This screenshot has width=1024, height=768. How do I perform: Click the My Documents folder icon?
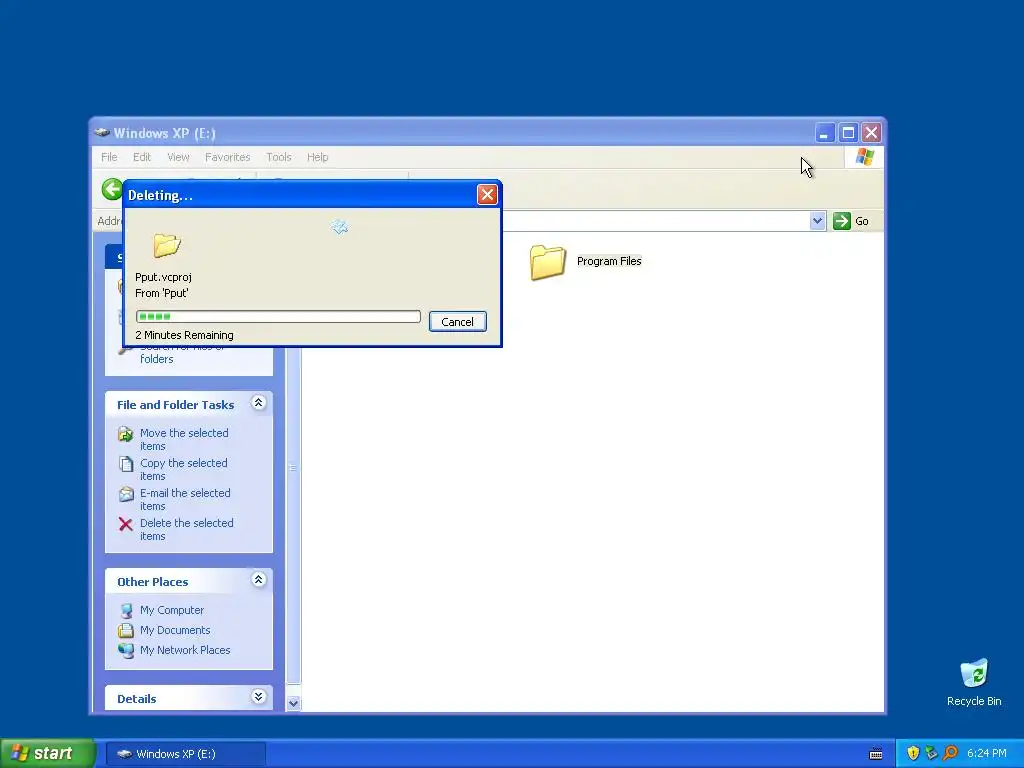tap(125, 630)
